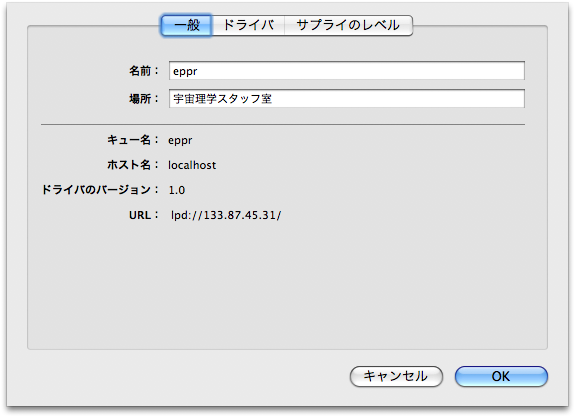
Task: Open the ドライバ tab
Action: pos(248,25)
